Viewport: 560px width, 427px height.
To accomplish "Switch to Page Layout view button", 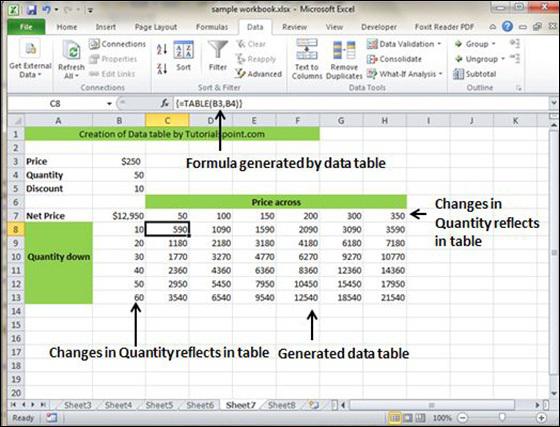I will pos(408,417).
